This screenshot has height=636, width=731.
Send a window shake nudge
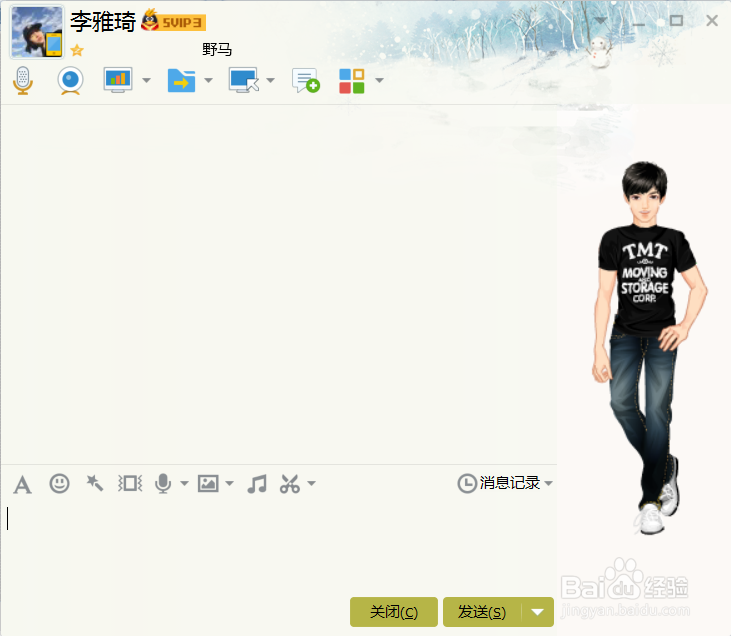pos(130,484)
